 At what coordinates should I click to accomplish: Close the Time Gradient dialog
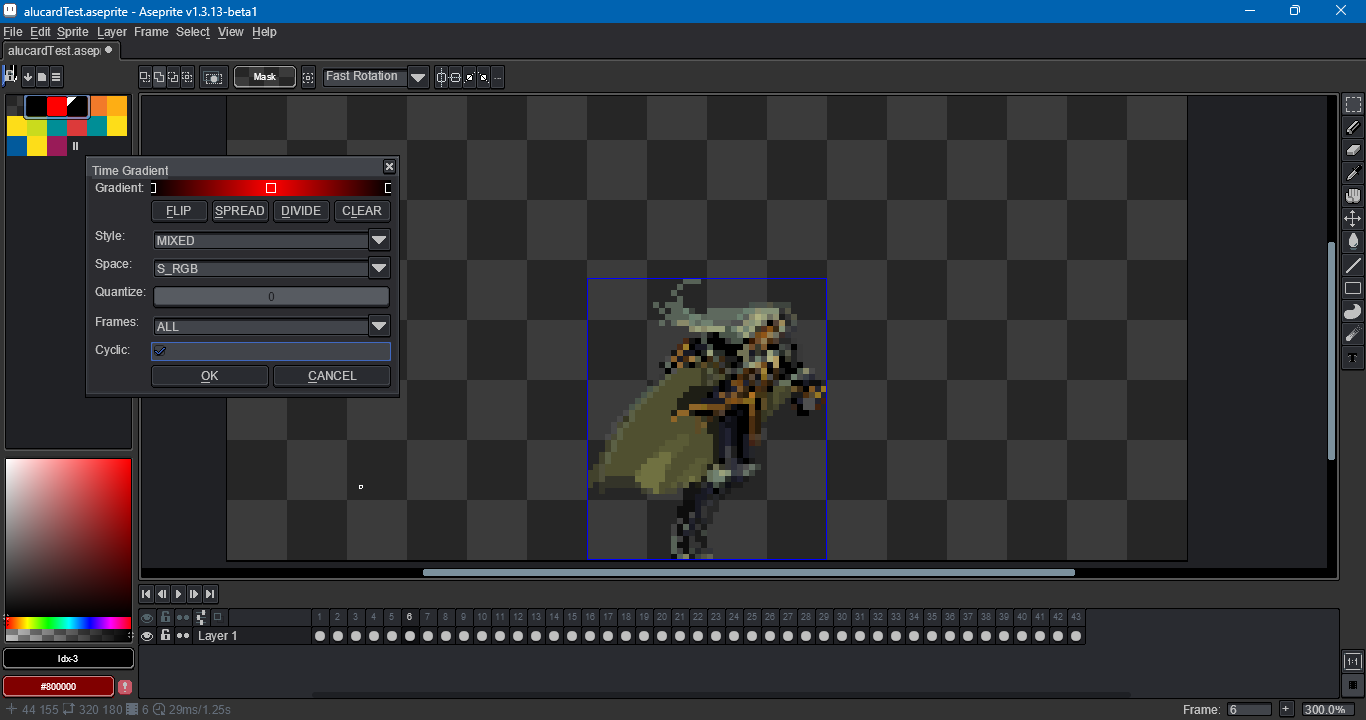click(389, 167)
